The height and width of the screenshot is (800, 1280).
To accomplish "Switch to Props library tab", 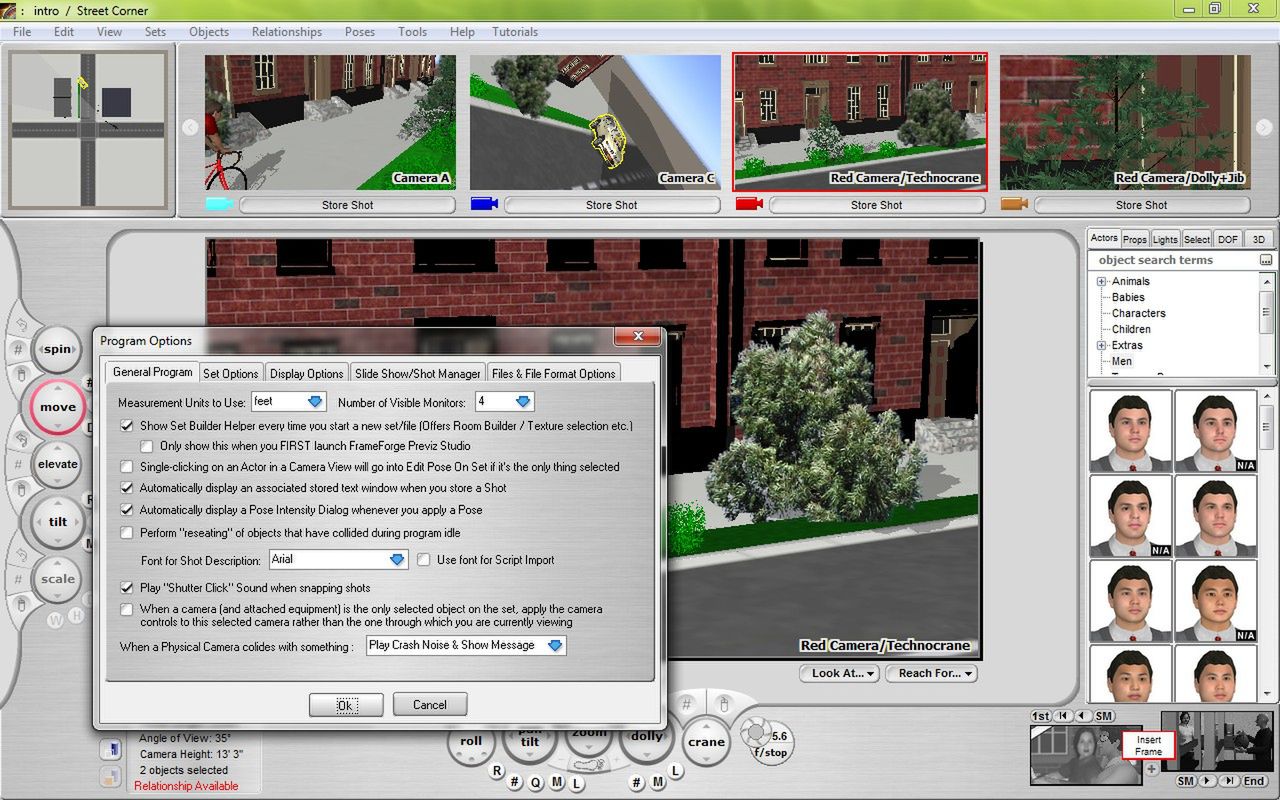I will pyautogui.click(x=1135, y=239).
